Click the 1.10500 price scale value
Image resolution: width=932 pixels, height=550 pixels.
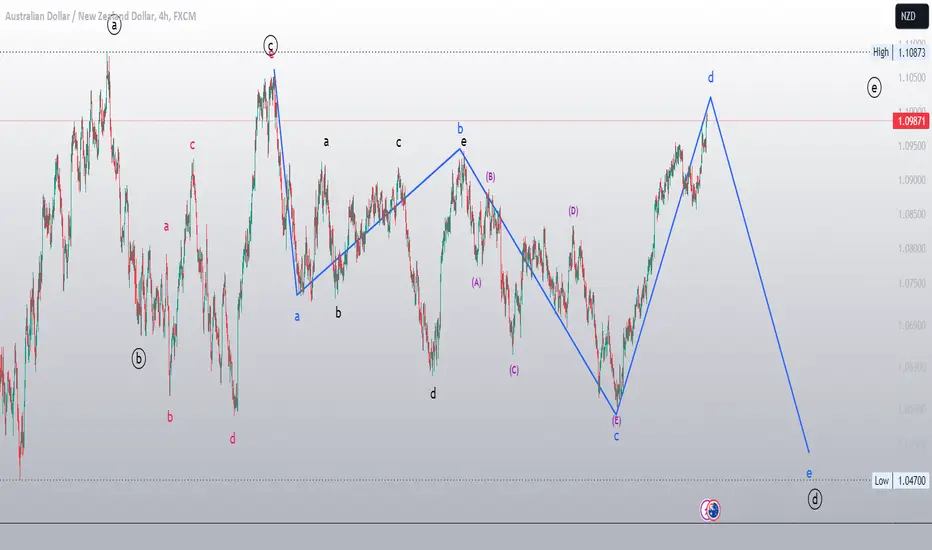(912, 77)
